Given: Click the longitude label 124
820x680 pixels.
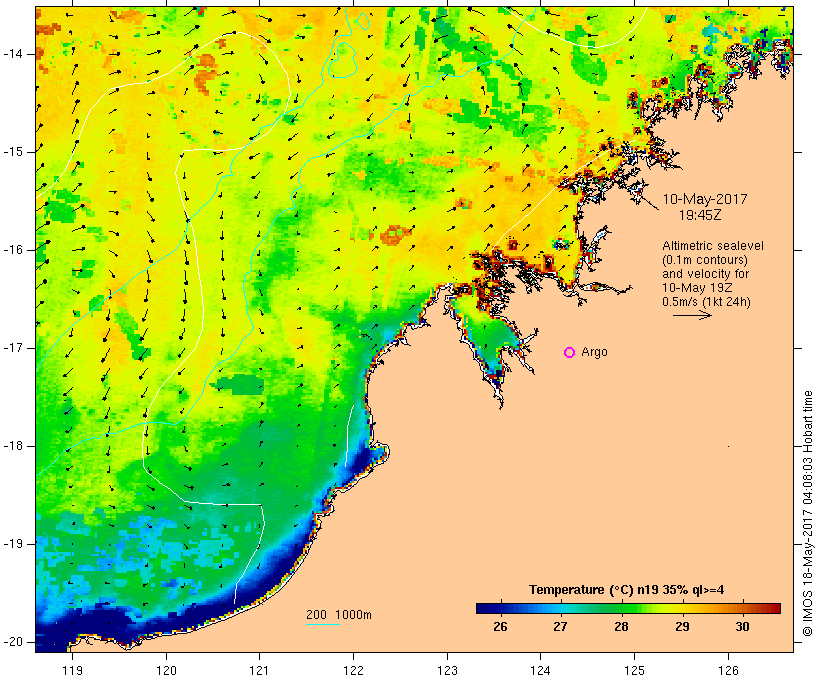Looking at the screenshot, I should click(540, 670).
